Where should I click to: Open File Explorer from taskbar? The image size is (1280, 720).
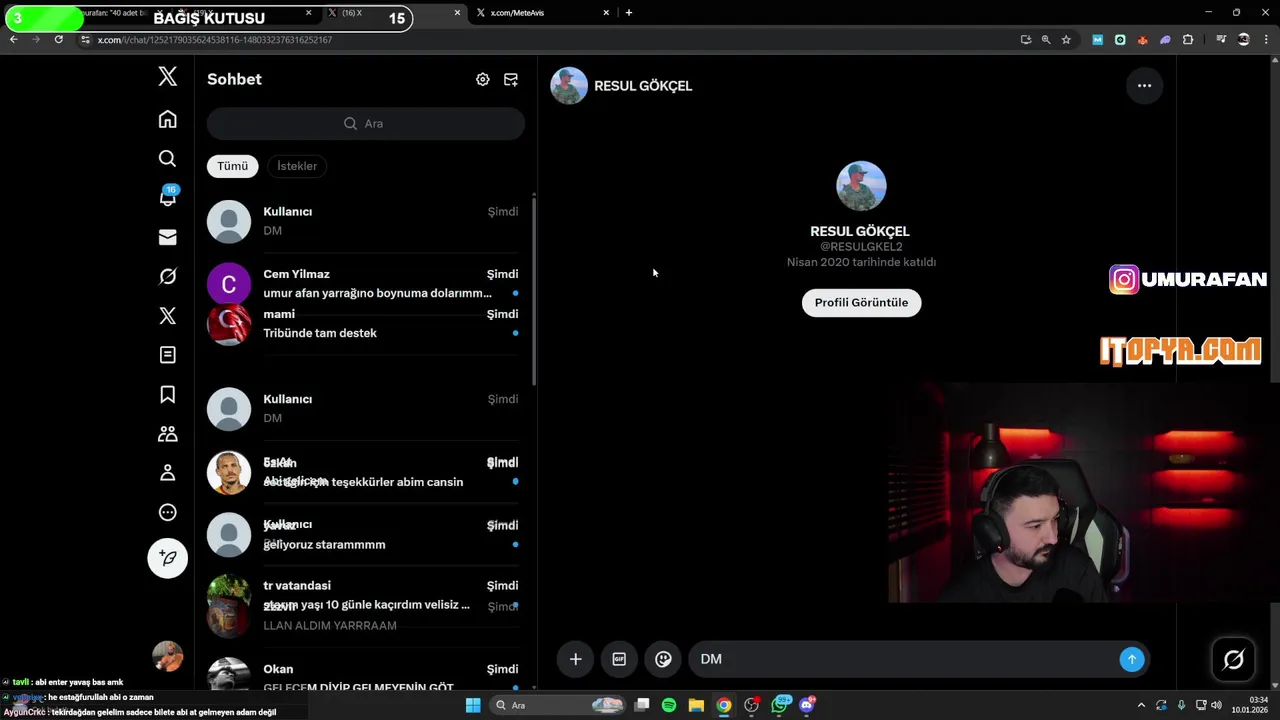click(696, 705)
